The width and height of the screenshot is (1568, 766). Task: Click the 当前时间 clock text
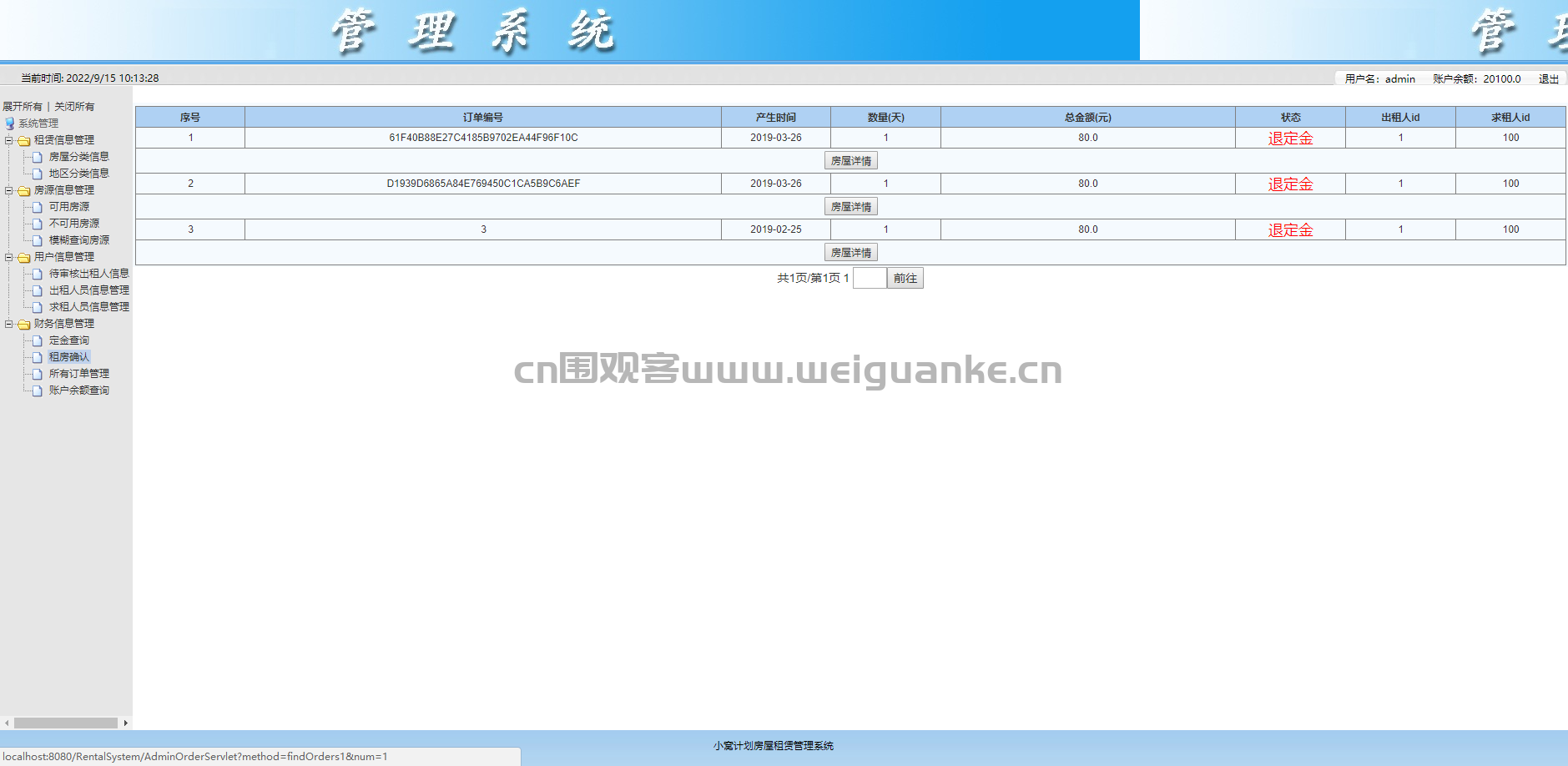point(90,78)
